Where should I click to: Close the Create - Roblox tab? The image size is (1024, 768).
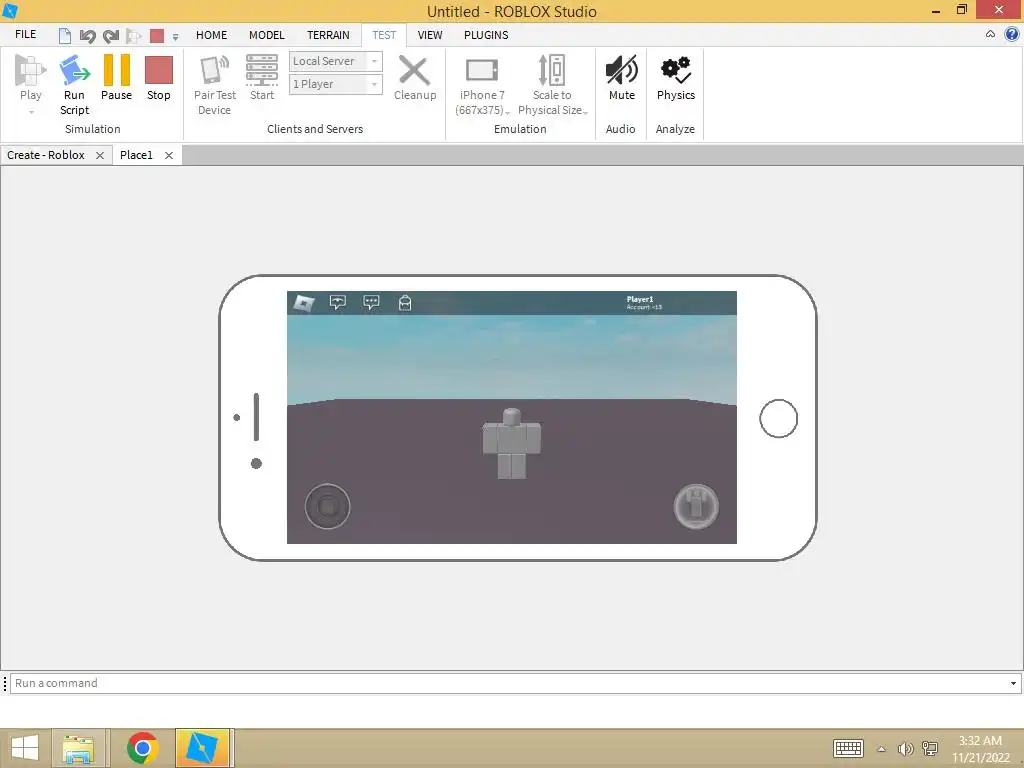pos(100,155)
